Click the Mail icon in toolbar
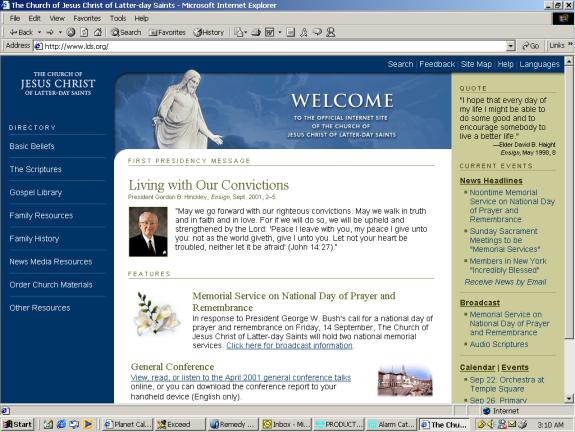575x432 pixels. [x=239, y=32]
